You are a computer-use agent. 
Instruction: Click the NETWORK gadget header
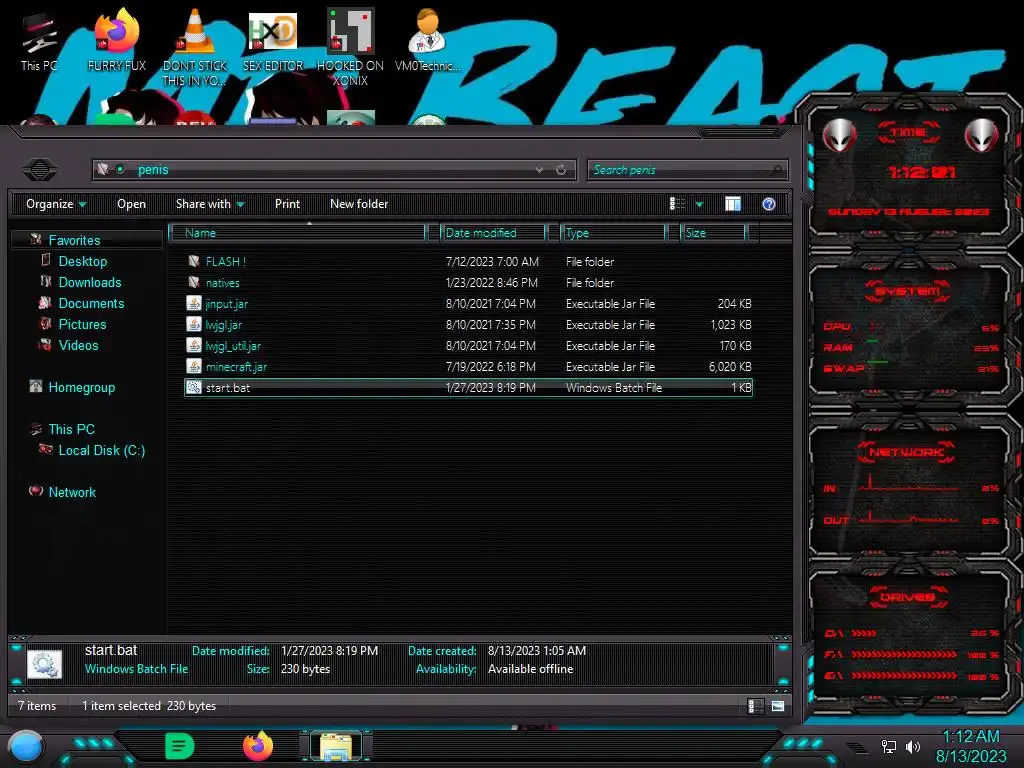pyautogui.click(x=906, y=452)
